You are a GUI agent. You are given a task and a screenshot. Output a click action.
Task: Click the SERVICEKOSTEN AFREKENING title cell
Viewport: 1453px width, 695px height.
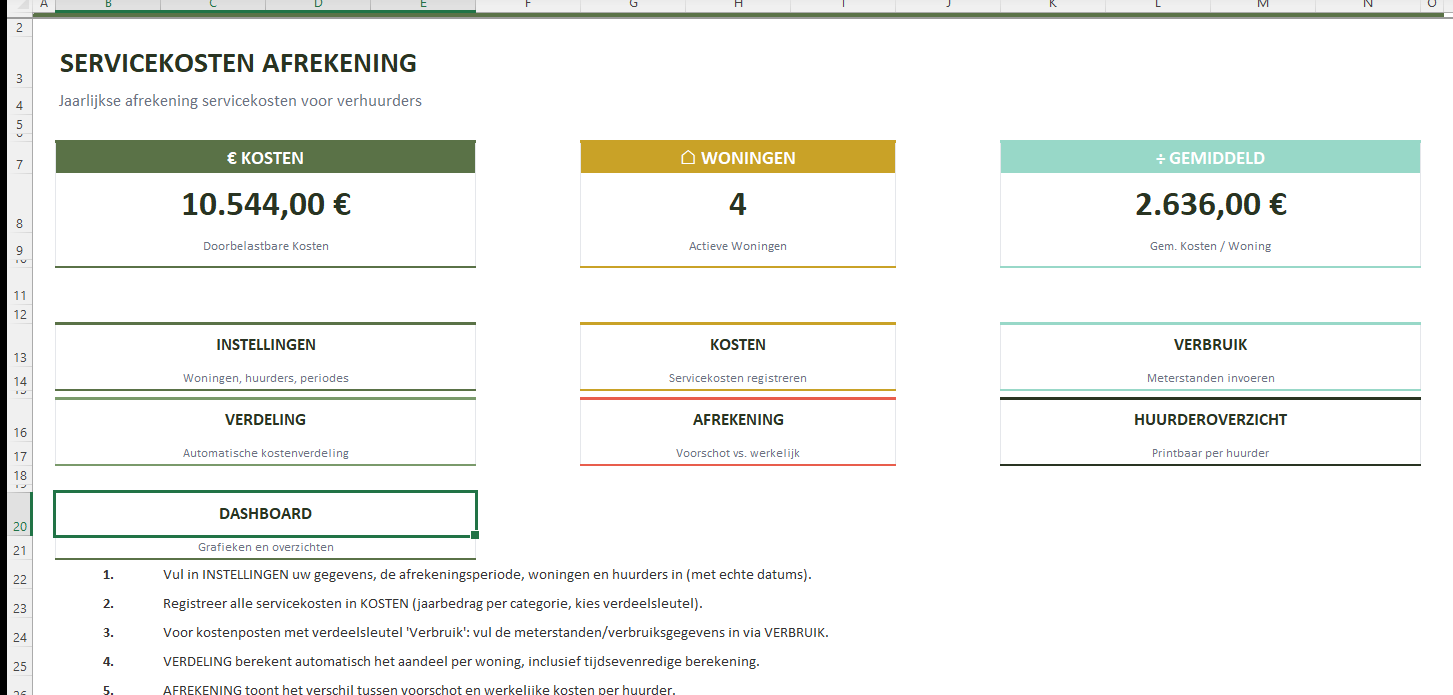pyautogui.click(x=238, y=63)
